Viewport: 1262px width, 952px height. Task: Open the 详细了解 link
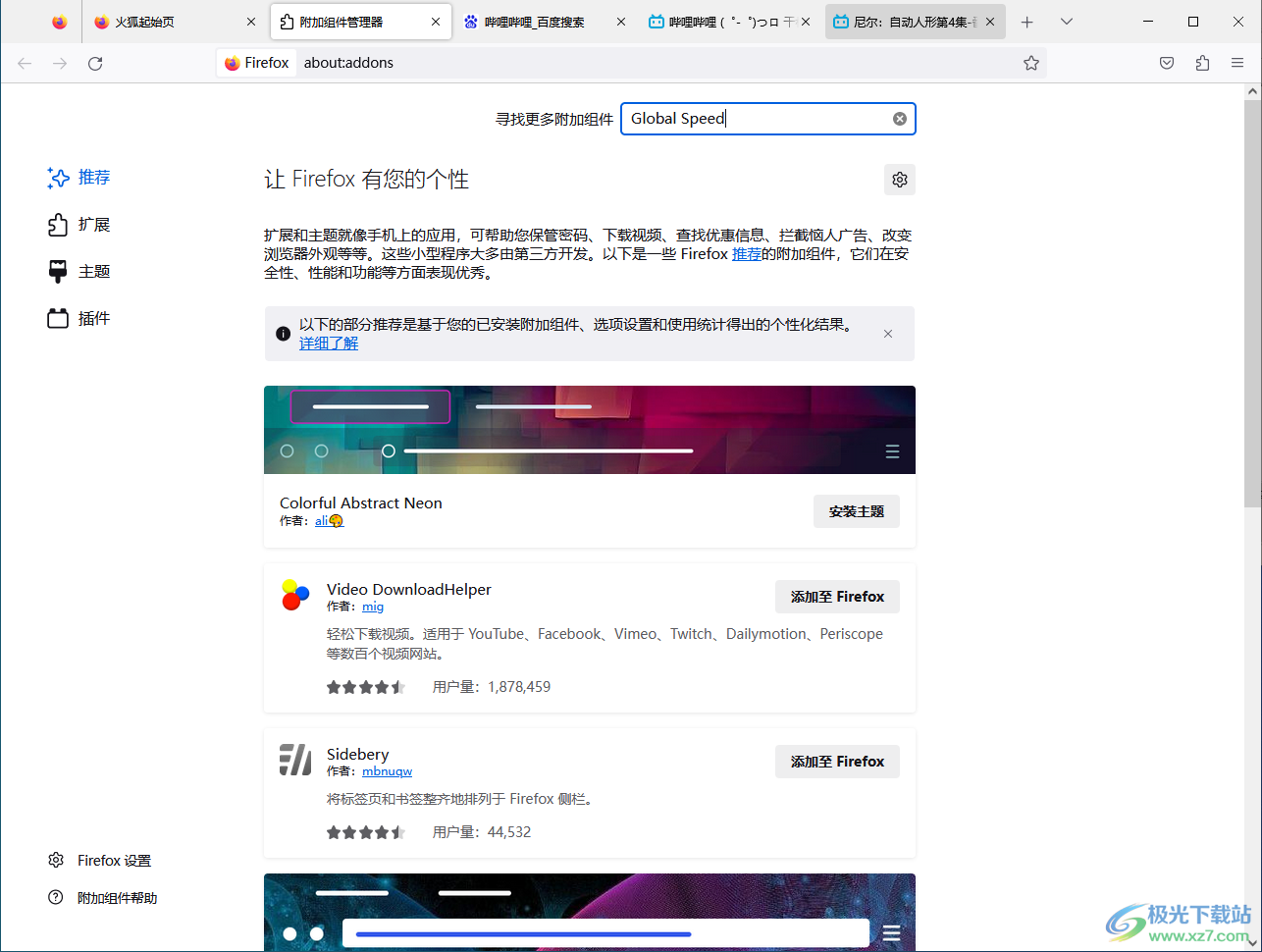329,344
